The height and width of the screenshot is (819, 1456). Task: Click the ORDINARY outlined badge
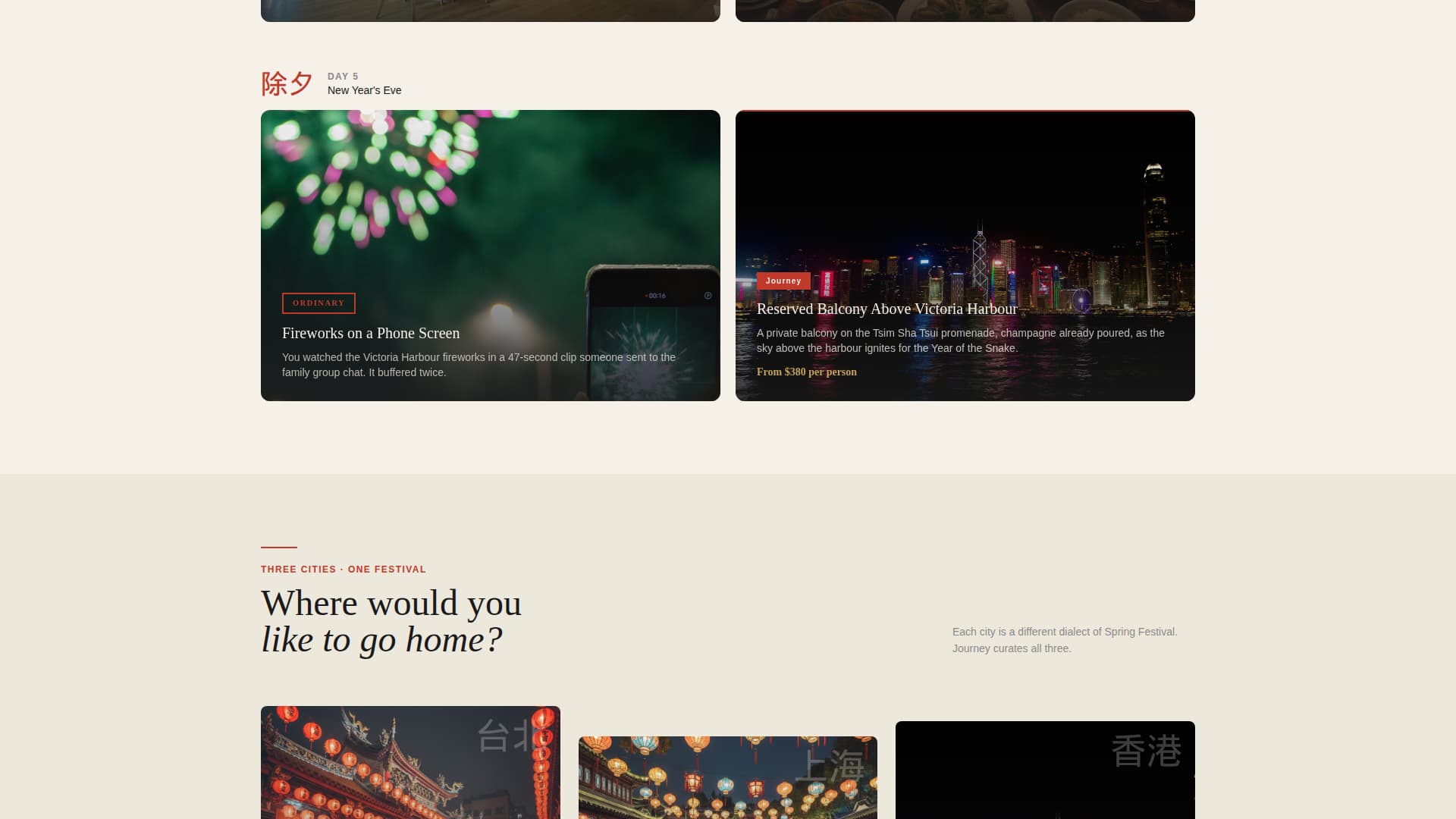click(318, 303)
